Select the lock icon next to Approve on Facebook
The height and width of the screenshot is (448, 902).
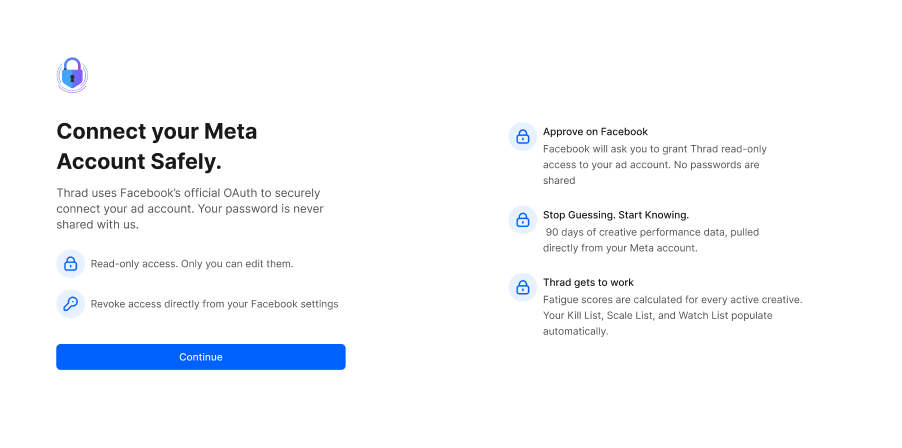[x=523, y=136]
